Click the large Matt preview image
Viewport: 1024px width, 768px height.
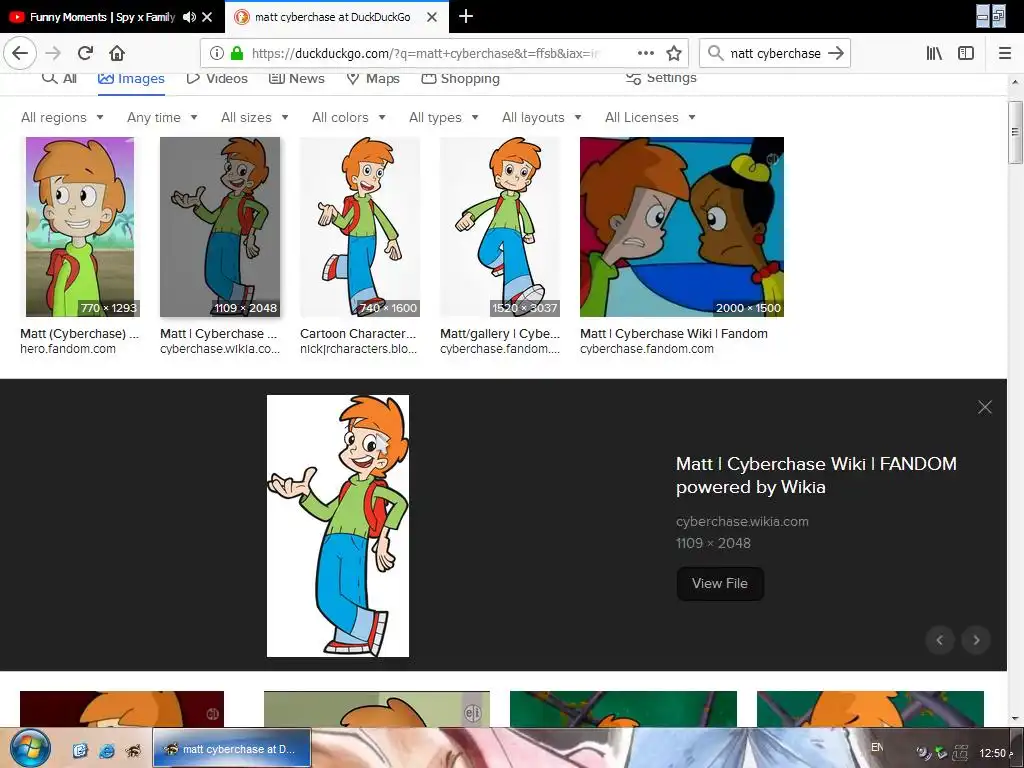point(338,526)
